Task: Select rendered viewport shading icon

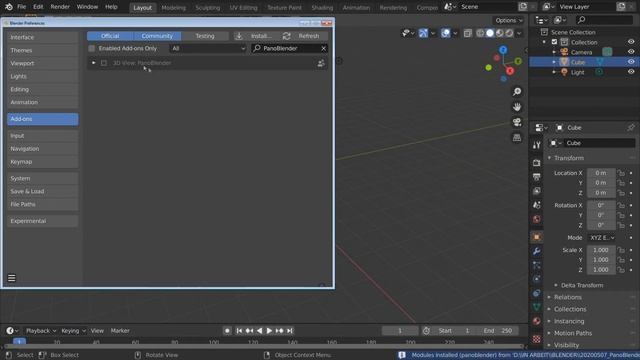Action: click(509, 33)
